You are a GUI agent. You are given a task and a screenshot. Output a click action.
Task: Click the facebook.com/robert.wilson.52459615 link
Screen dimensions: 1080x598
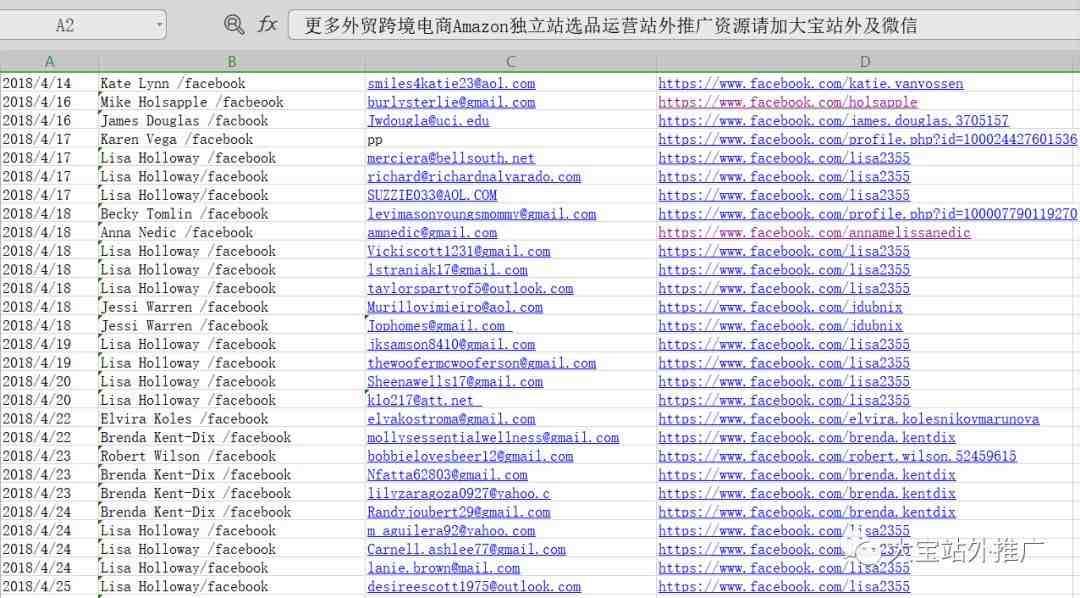point(838,455)
